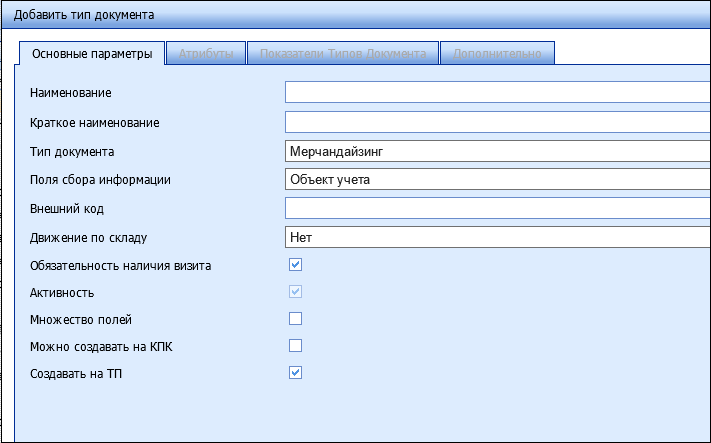Screen dimensions: 711x443
Task: Uncheck the «Обязательность наличия визита» checkbox
Action: coord(295,265)
